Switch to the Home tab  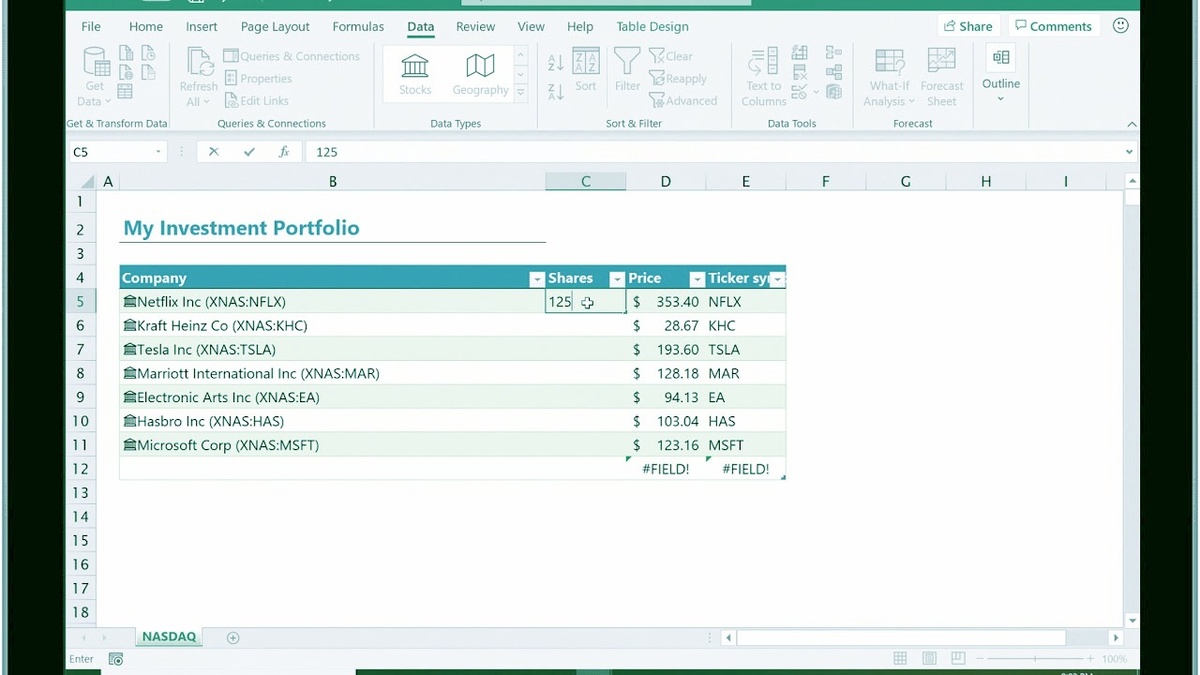[x=146, y=27]
